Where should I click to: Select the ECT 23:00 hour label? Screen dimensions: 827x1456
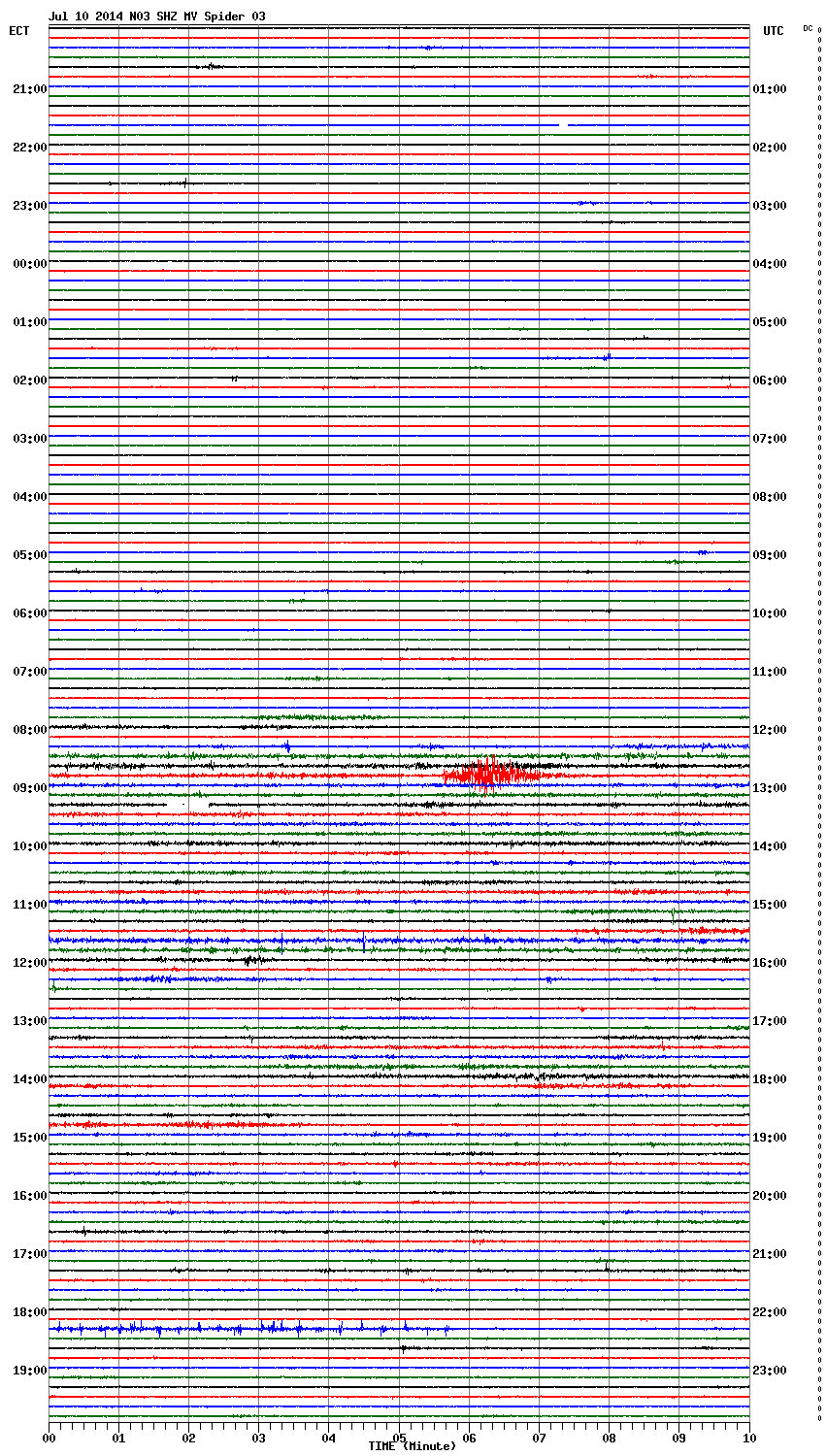pos(29,206)
